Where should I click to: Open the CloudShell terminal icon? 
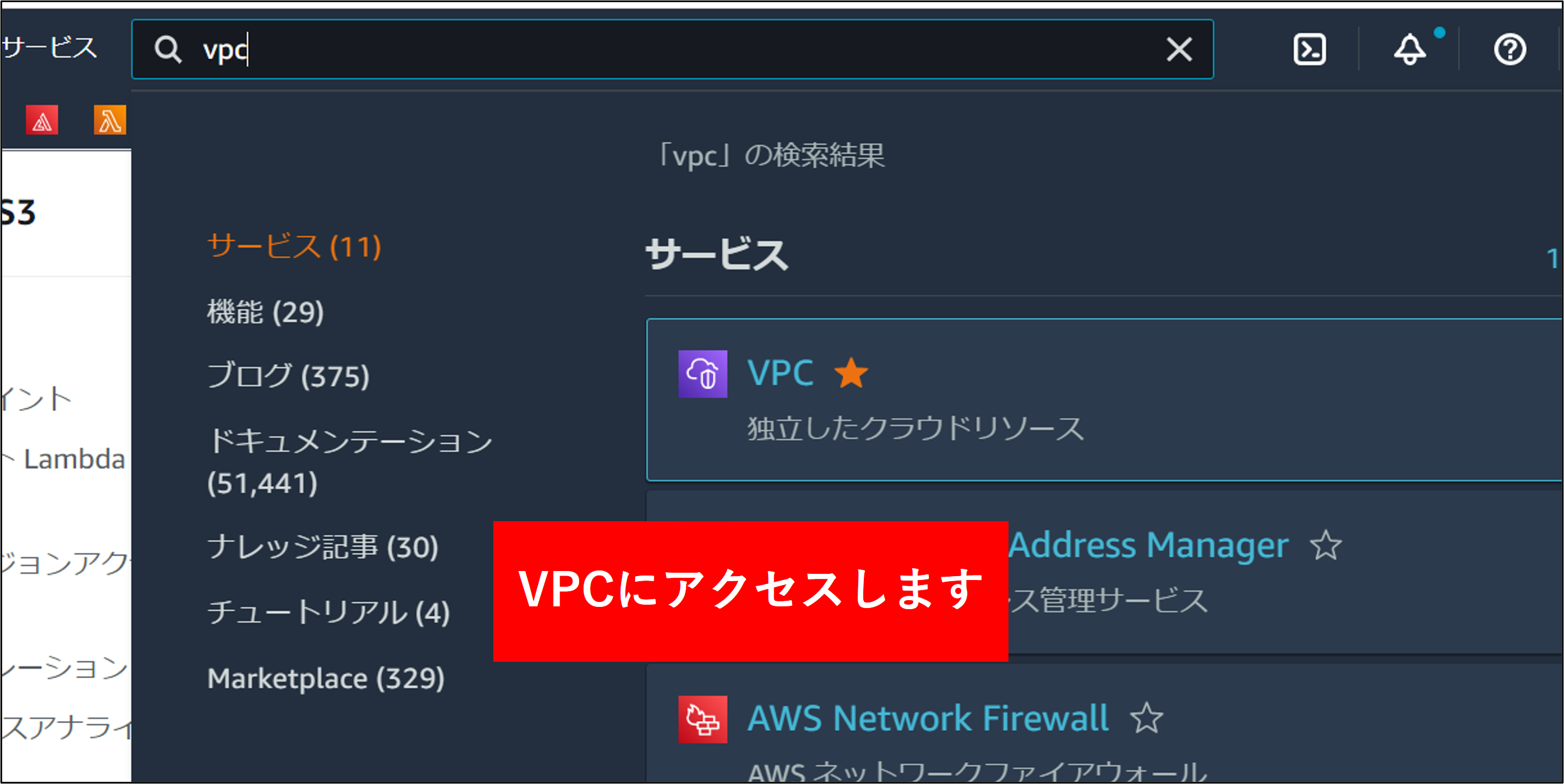pos(1309,49)
